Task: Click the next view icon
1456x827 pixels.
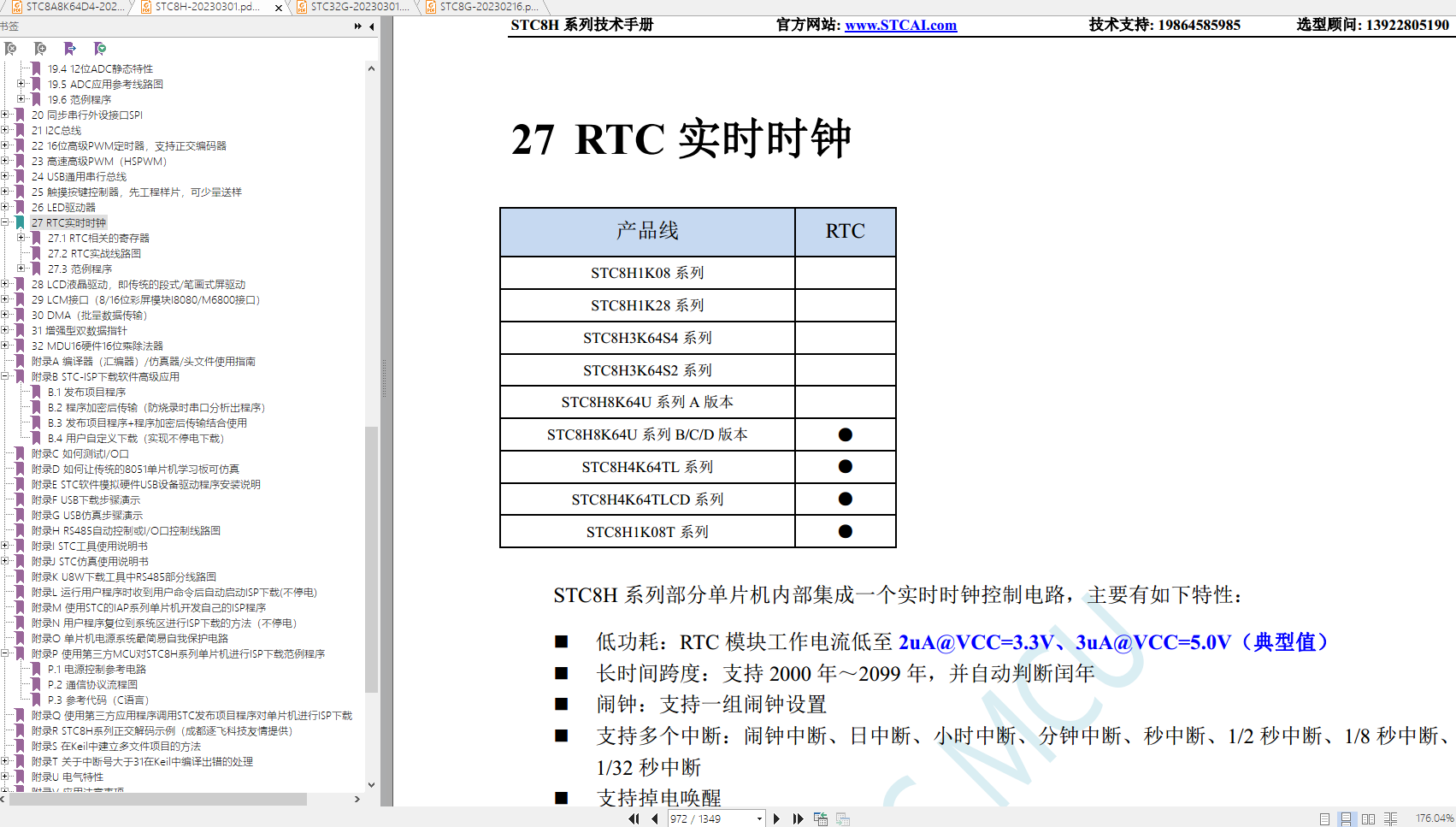Action: click(843, 818)
